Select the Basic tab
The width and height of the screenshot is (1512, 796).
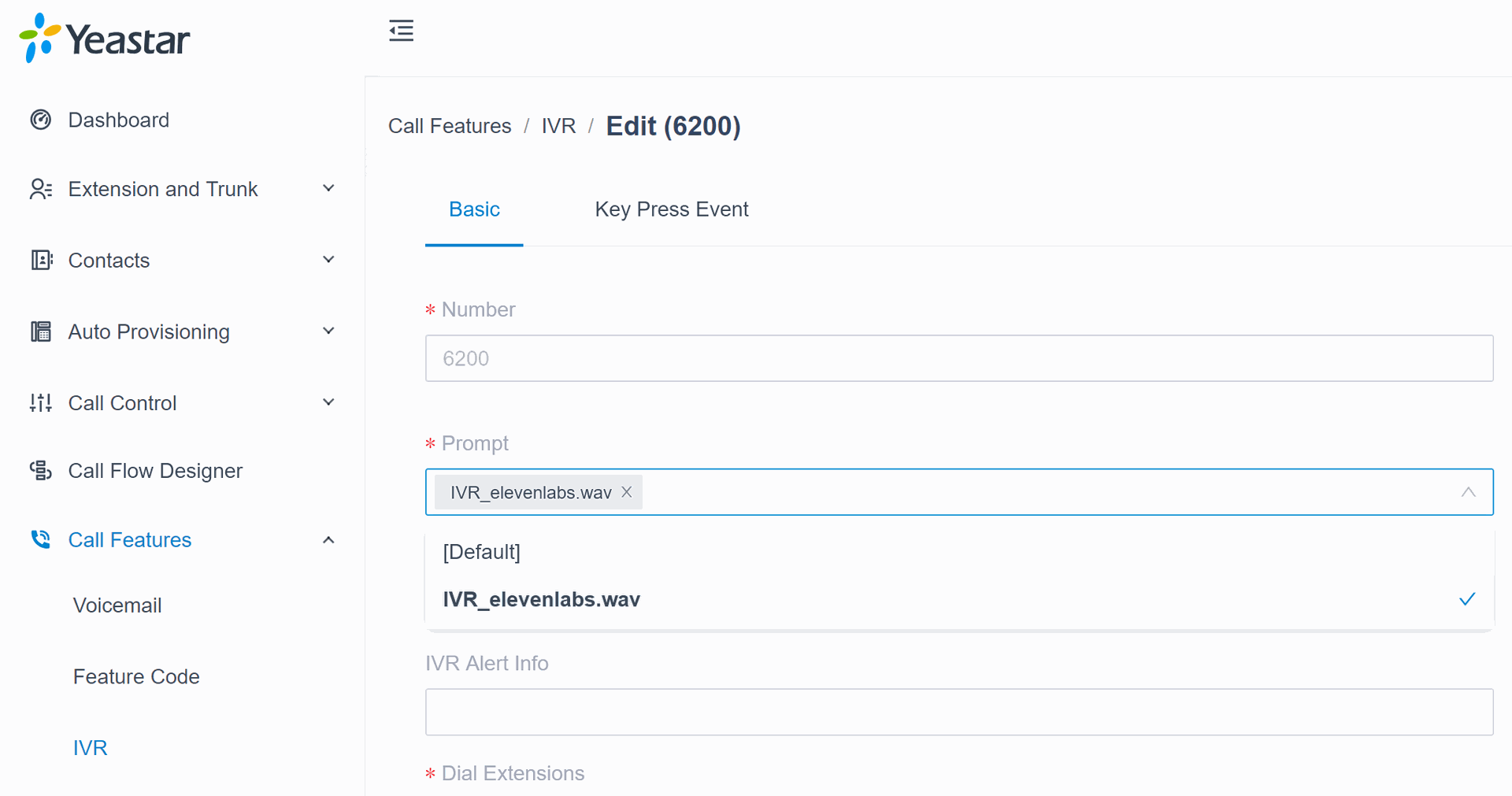474,209
